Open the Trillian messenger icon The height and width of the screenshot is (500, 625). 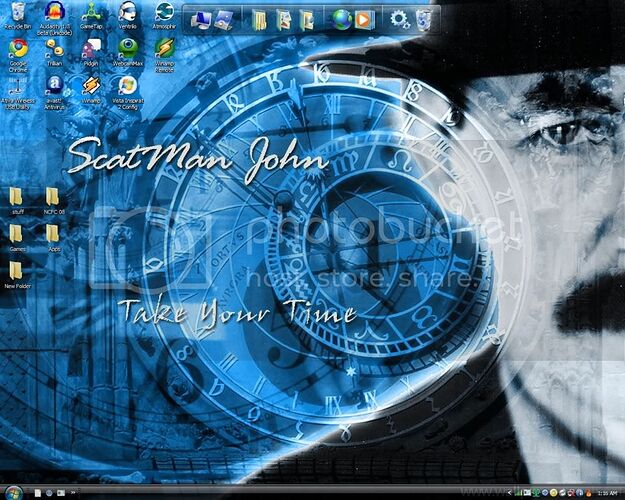tap(54, 49)
